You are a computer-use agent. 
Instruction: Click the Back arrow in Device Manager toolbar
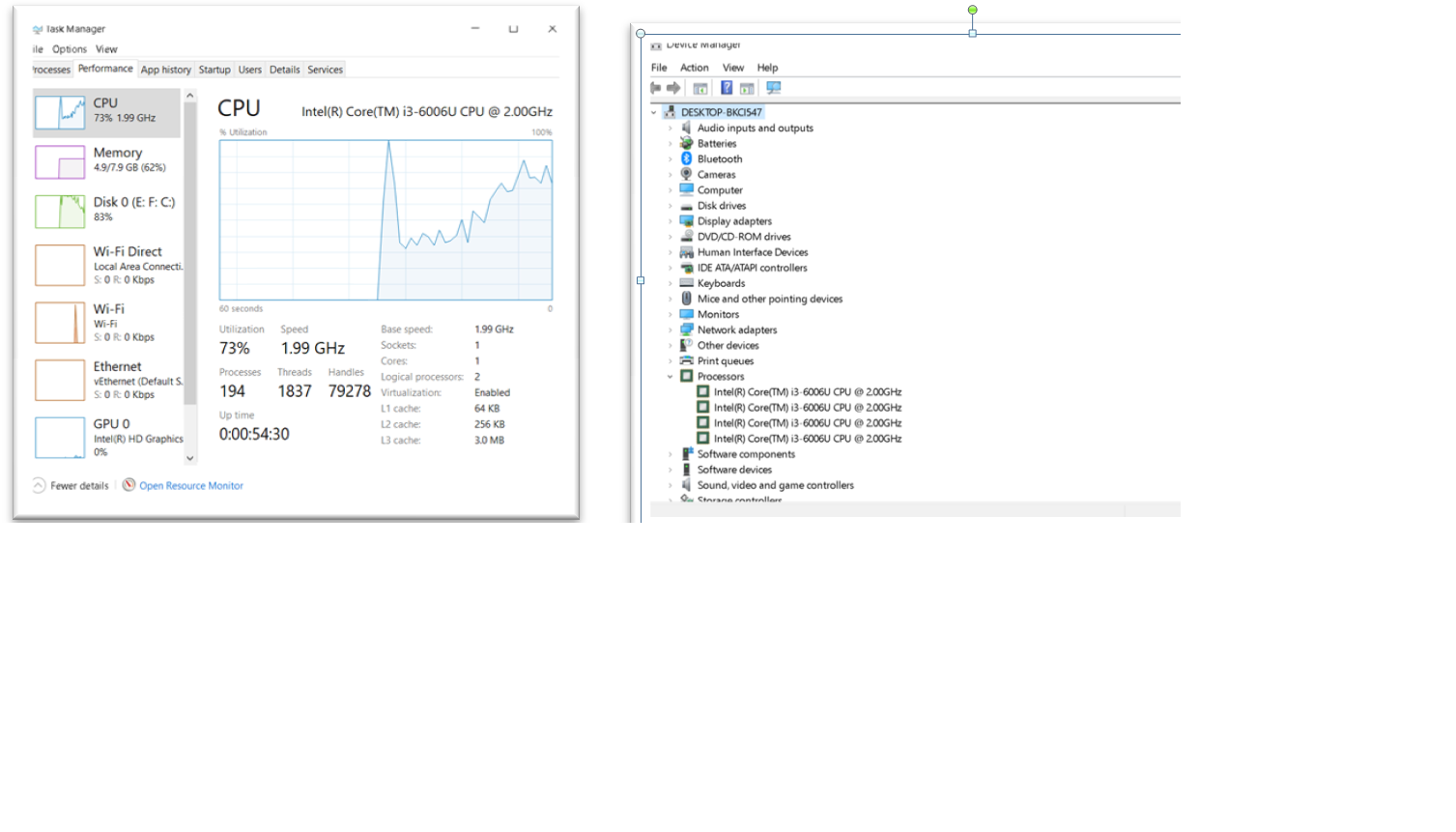tap(656, 88)
